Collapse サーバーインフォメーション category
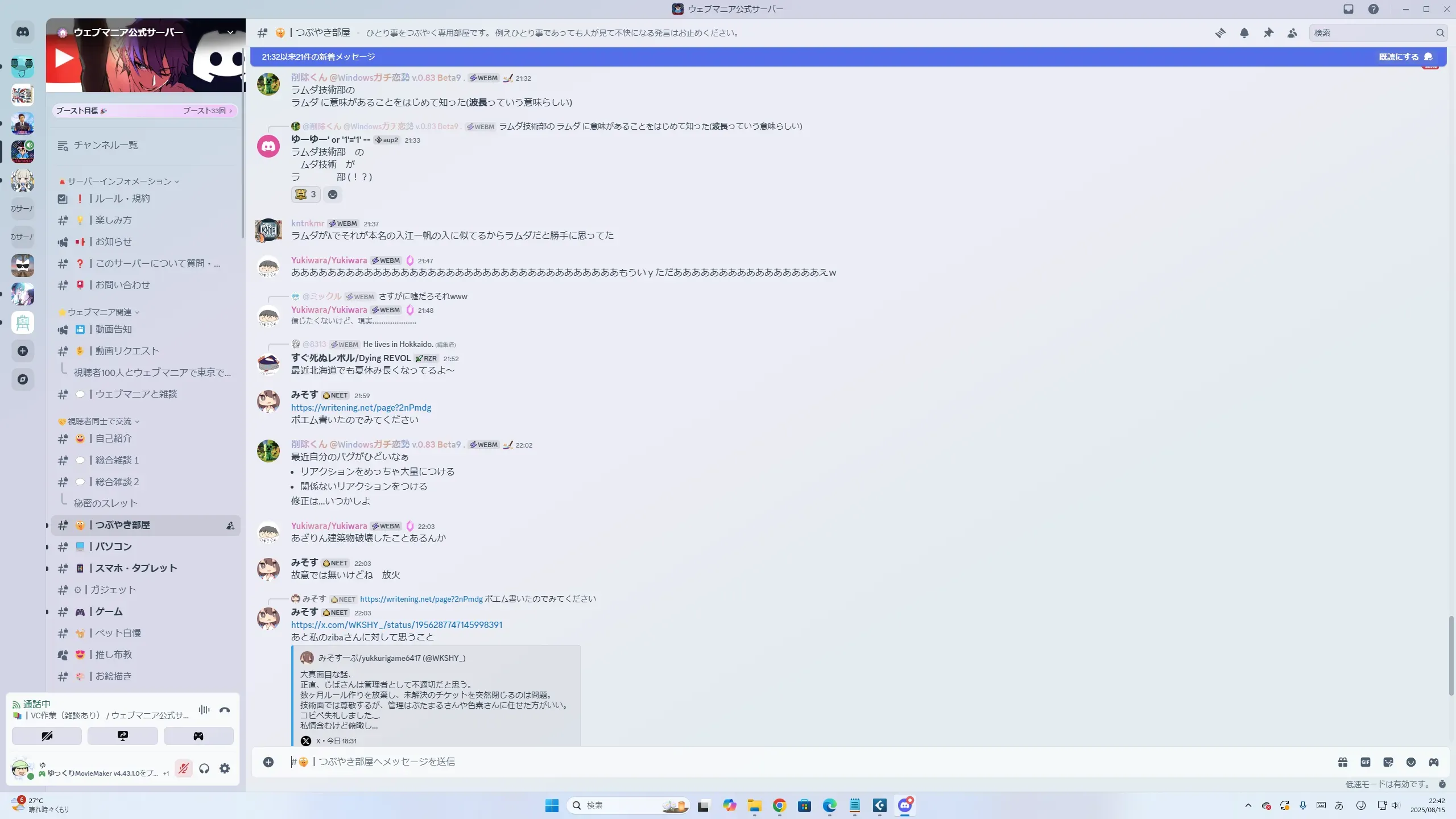This screenshot has width=1456, height=819. pyautogui.click(x=119, y=181)
